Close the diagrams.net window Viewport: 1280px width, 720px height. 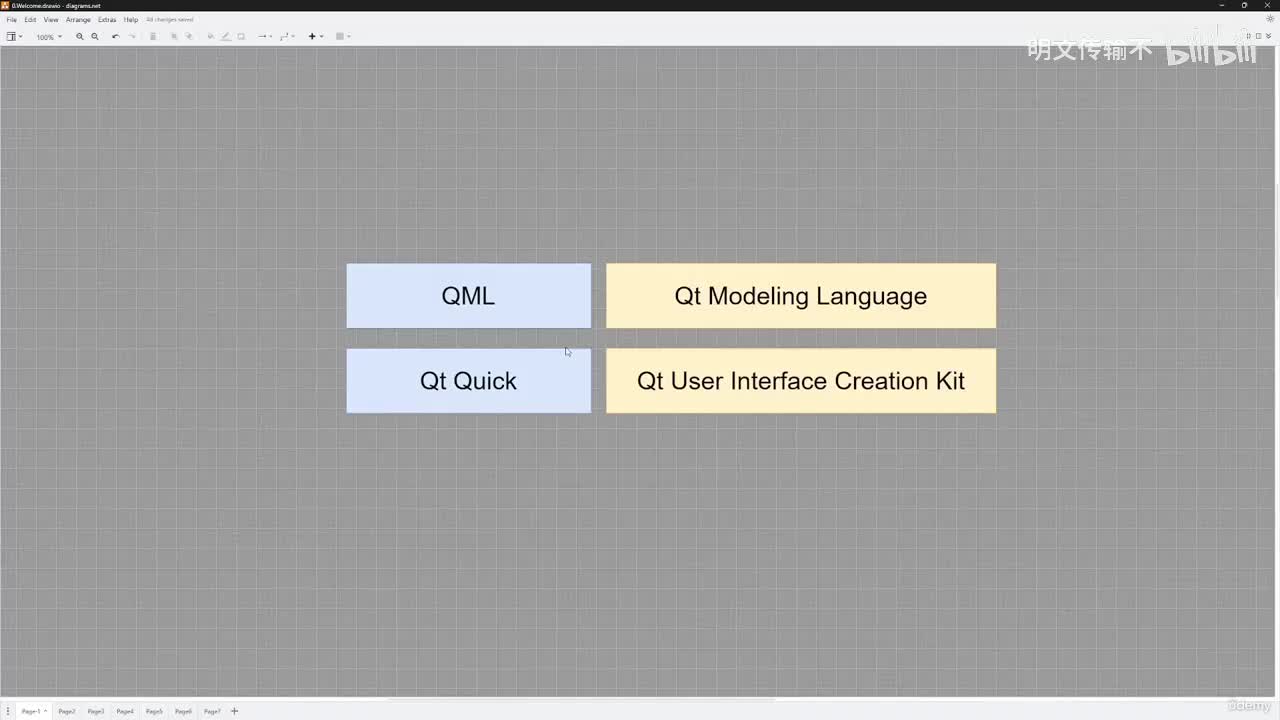pyautogui.click(x=1268, y=5)
